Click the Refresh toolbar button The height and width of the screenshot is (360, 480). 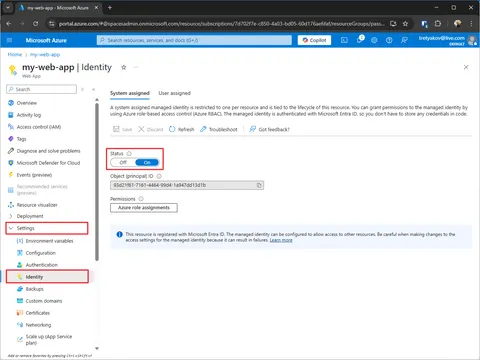[181, 129]
